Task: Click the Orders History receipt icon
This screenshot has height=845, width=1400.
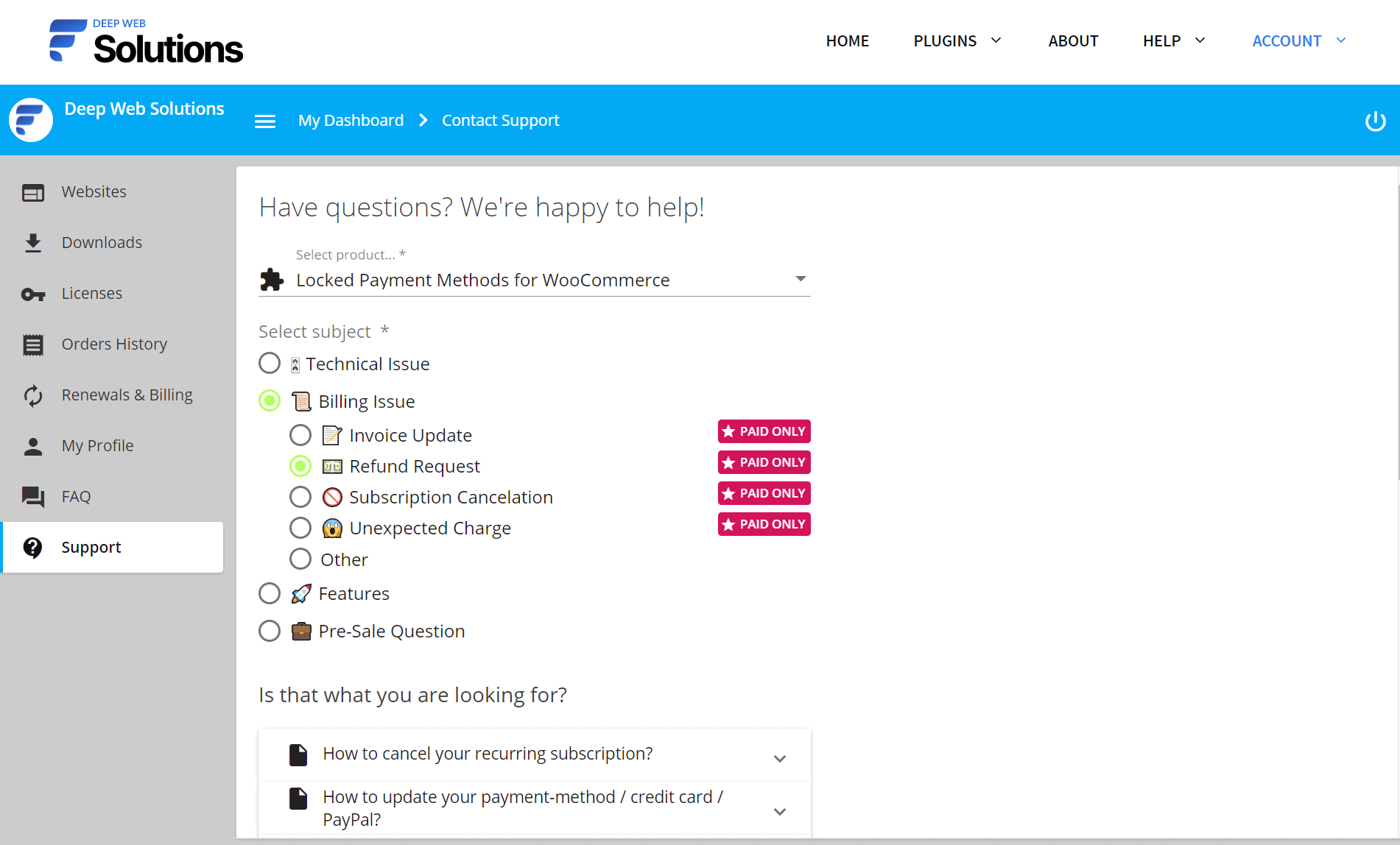Action: pos(33,344)
